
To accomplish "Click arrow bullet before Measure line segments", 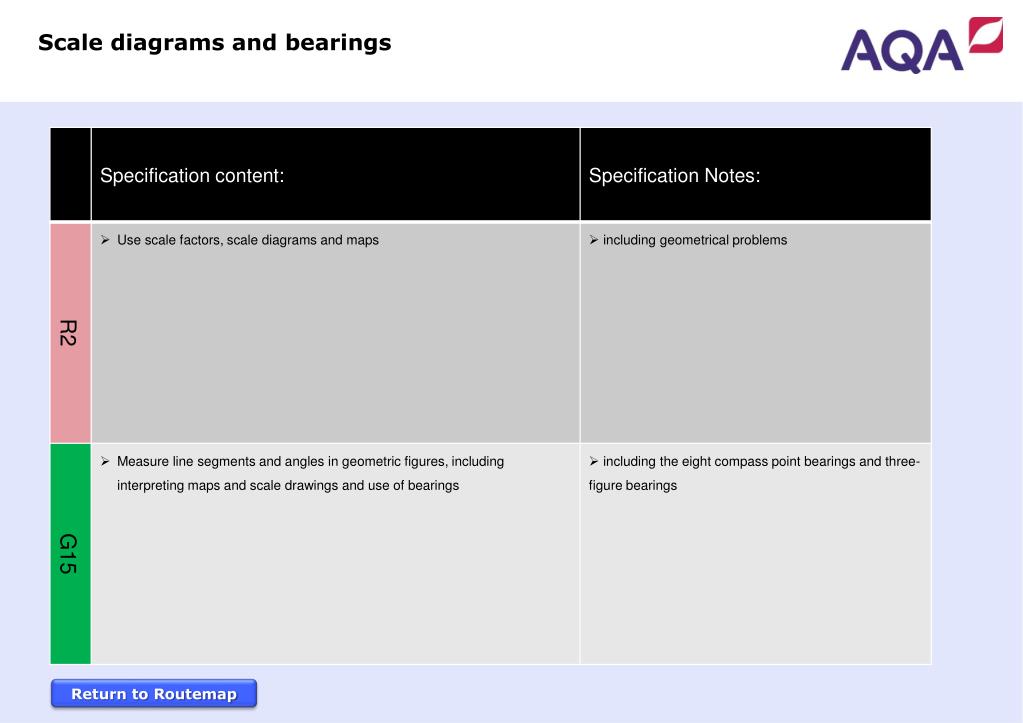I will 105,461.
